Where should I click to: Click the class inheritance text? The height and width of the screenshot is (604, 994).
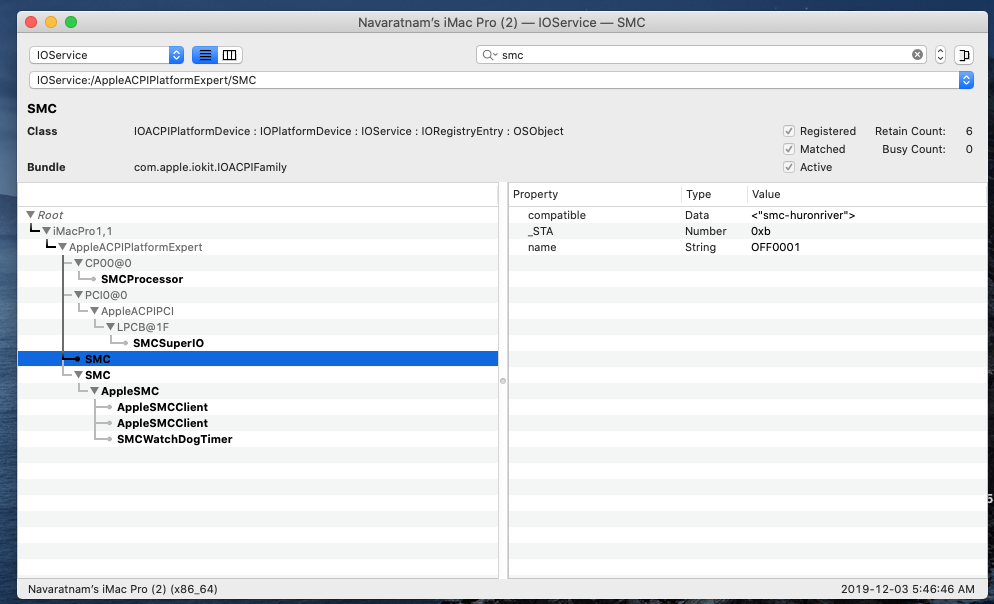tap(348, 131)
